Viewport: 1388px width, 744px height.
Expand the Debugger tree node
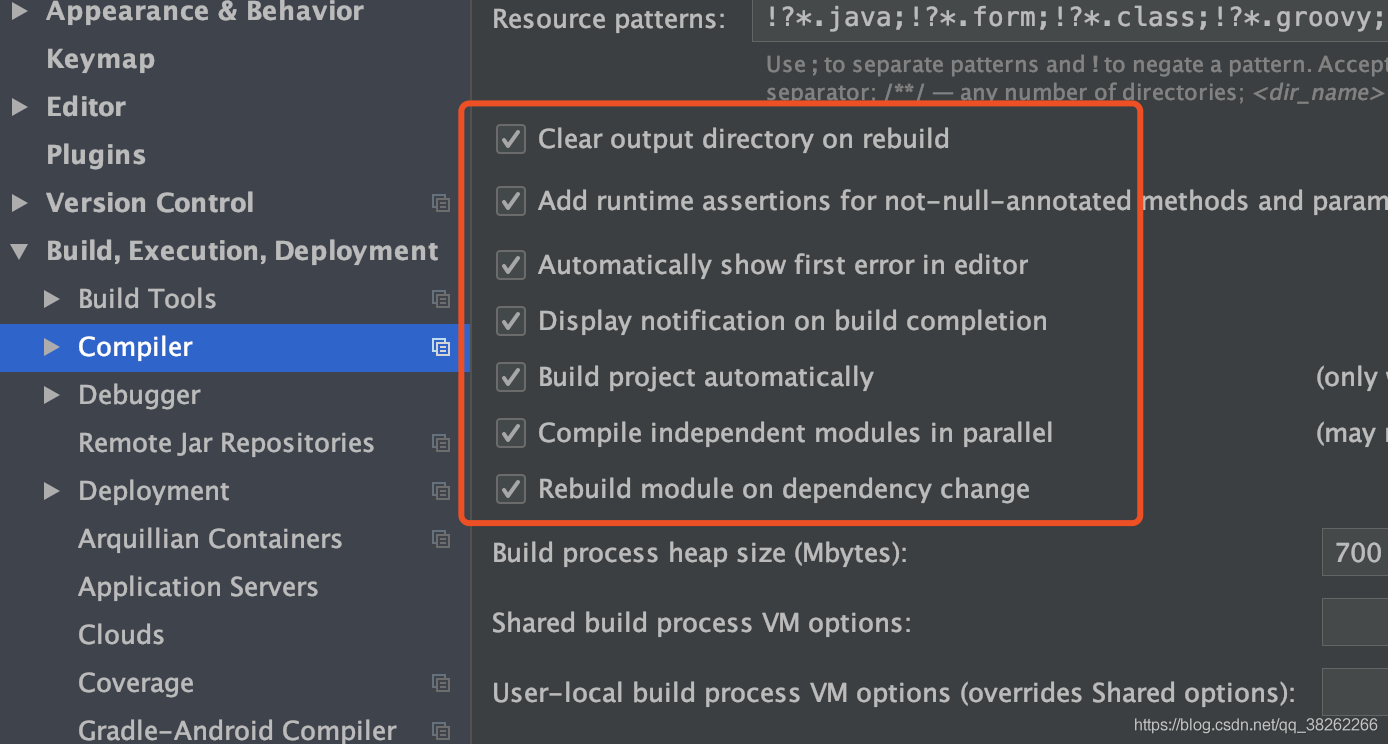[52, 395]
